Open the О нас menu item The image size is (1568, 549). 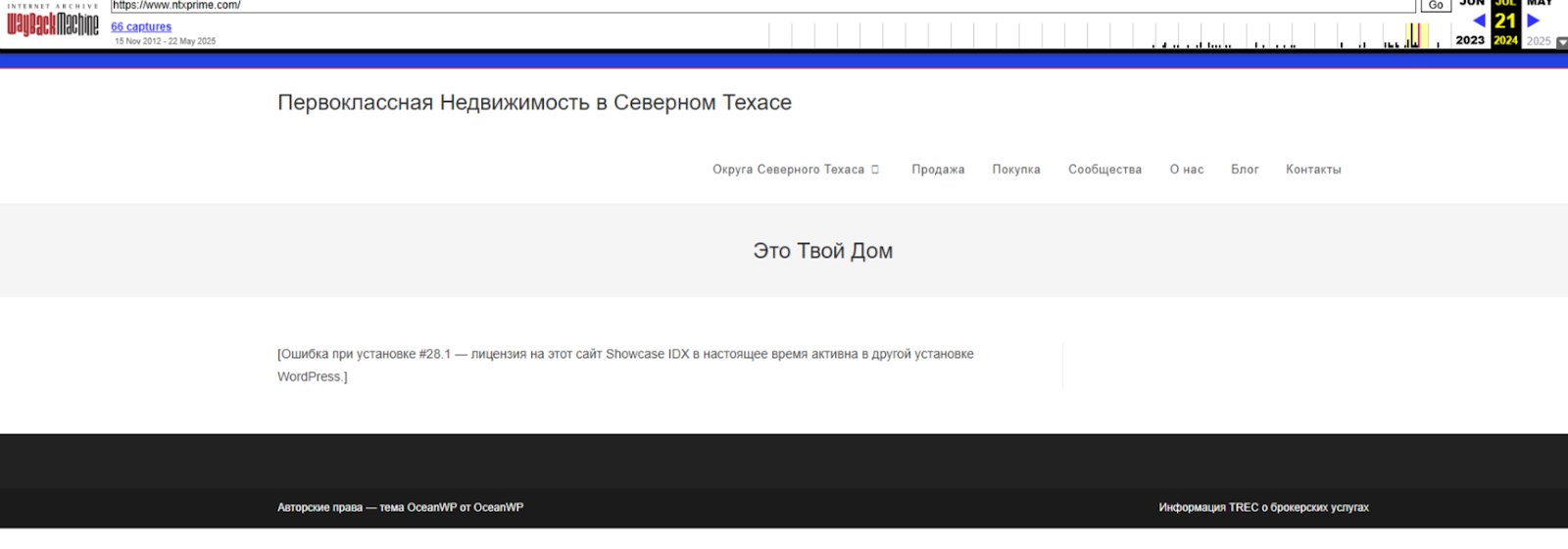click(x=1187, y=170)
